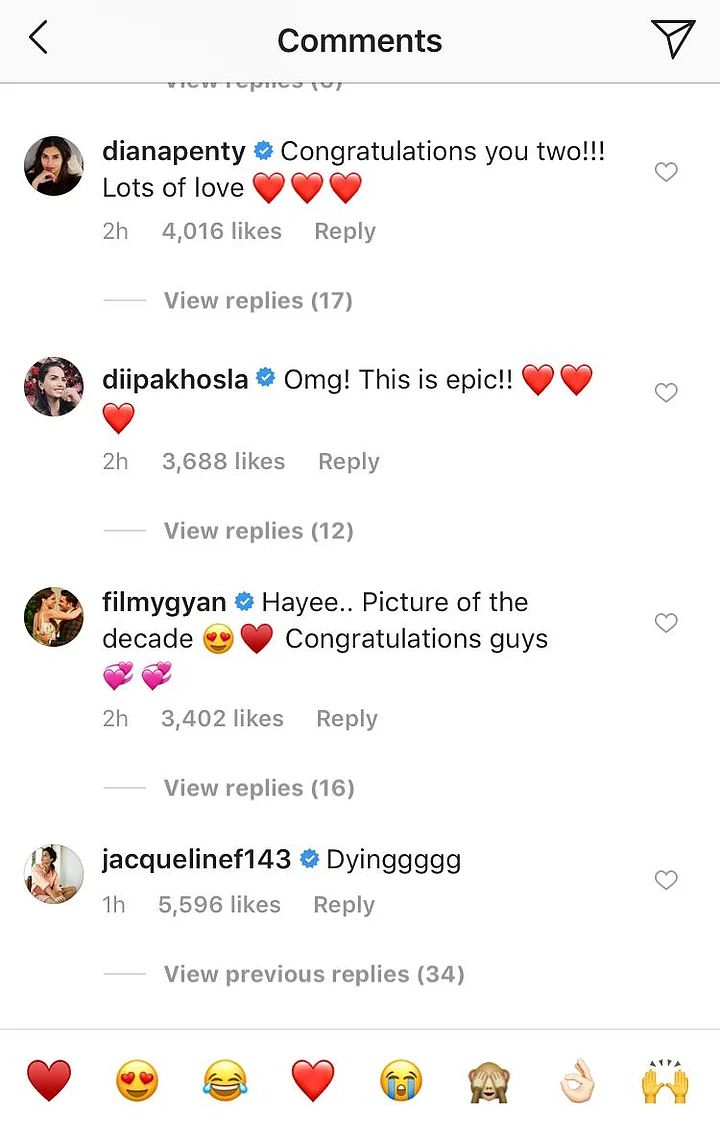This screenshot has width=720, height=1138.
Task: Tap filmygyan's profile picture
Action: tap(54, 617)
